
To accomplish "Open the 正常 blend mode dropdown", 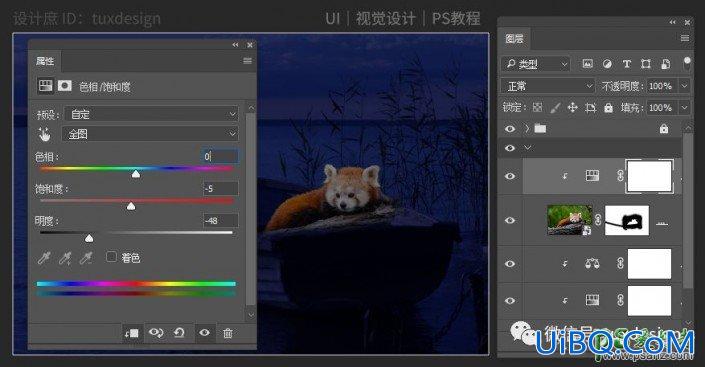I will 548,86.
